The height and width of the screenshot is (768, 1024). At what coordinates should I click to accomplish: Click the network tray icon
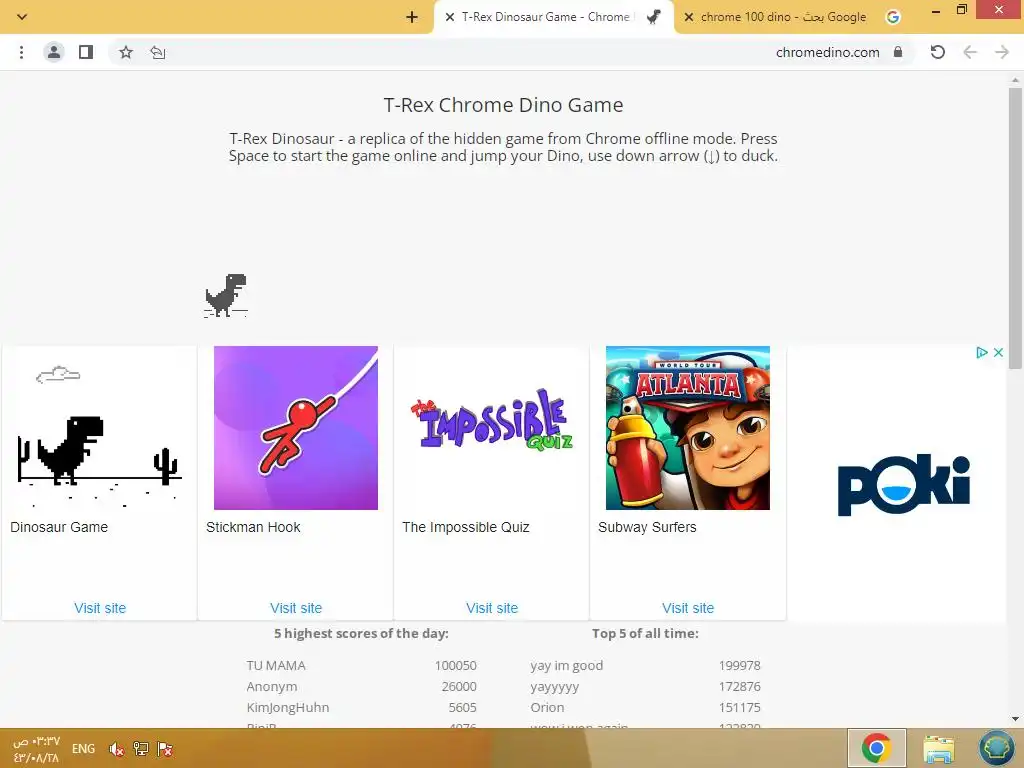[x=140, y=749]
